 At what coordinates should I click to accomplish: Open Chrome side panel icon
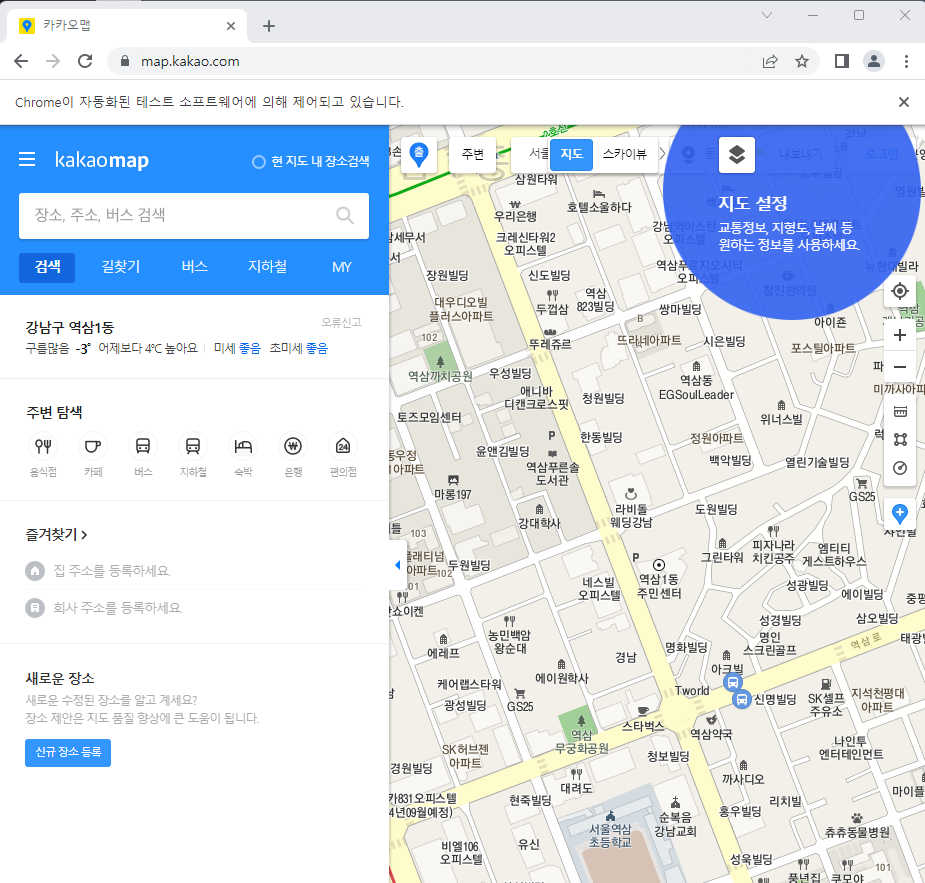[841, 61]
